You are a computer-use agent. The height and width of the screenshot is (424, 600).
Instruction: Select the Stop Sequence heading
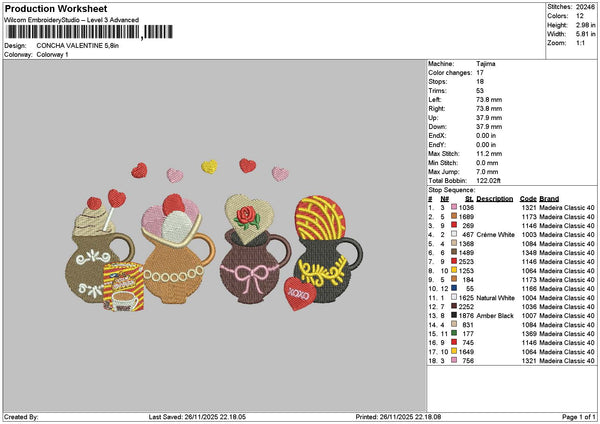click(452, 190)
